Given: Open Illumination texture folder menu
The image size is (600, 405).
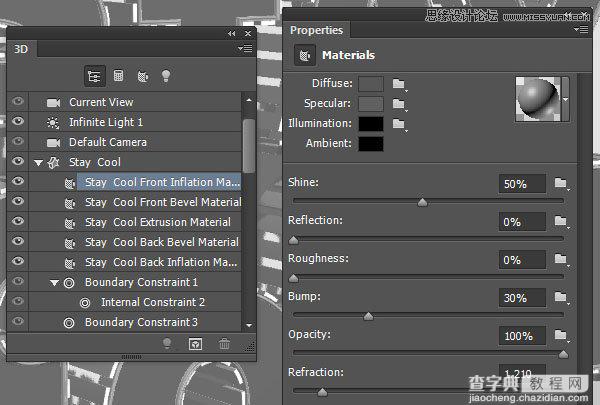Looking at the screenshot, I should pyautogui.click(x=399, y=124).
